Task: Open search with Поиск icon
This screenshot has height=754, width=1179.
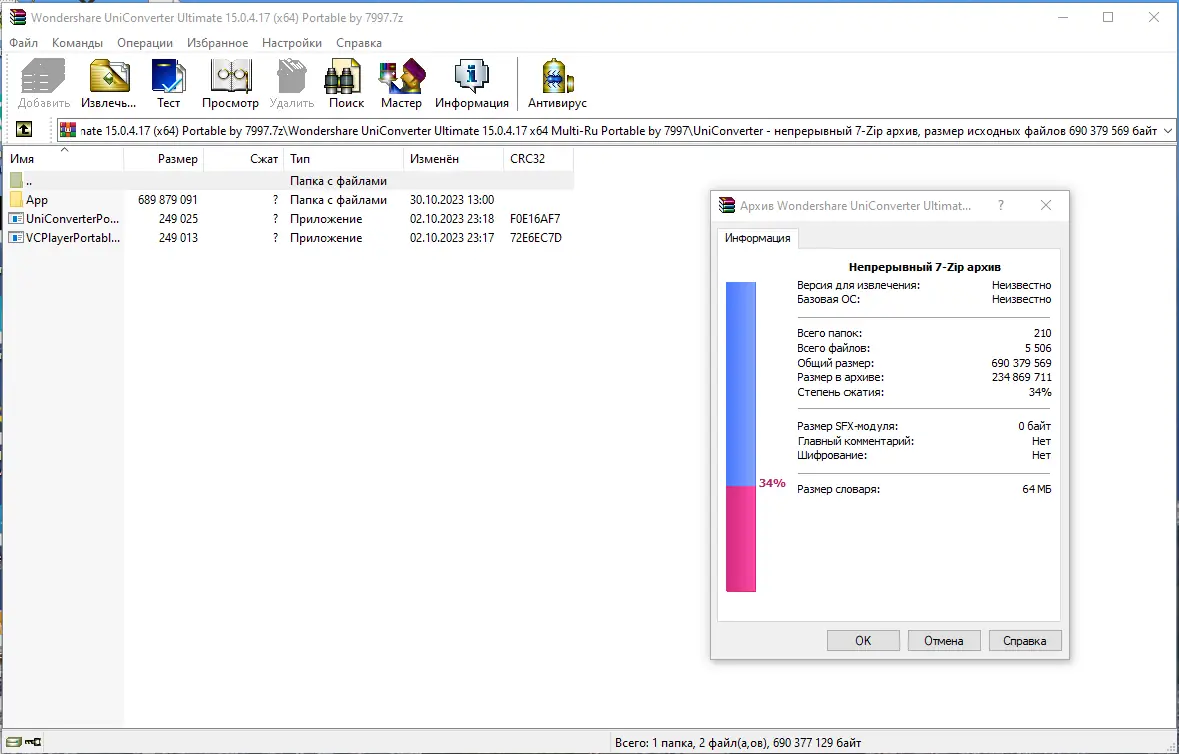Action: point(344,80)
